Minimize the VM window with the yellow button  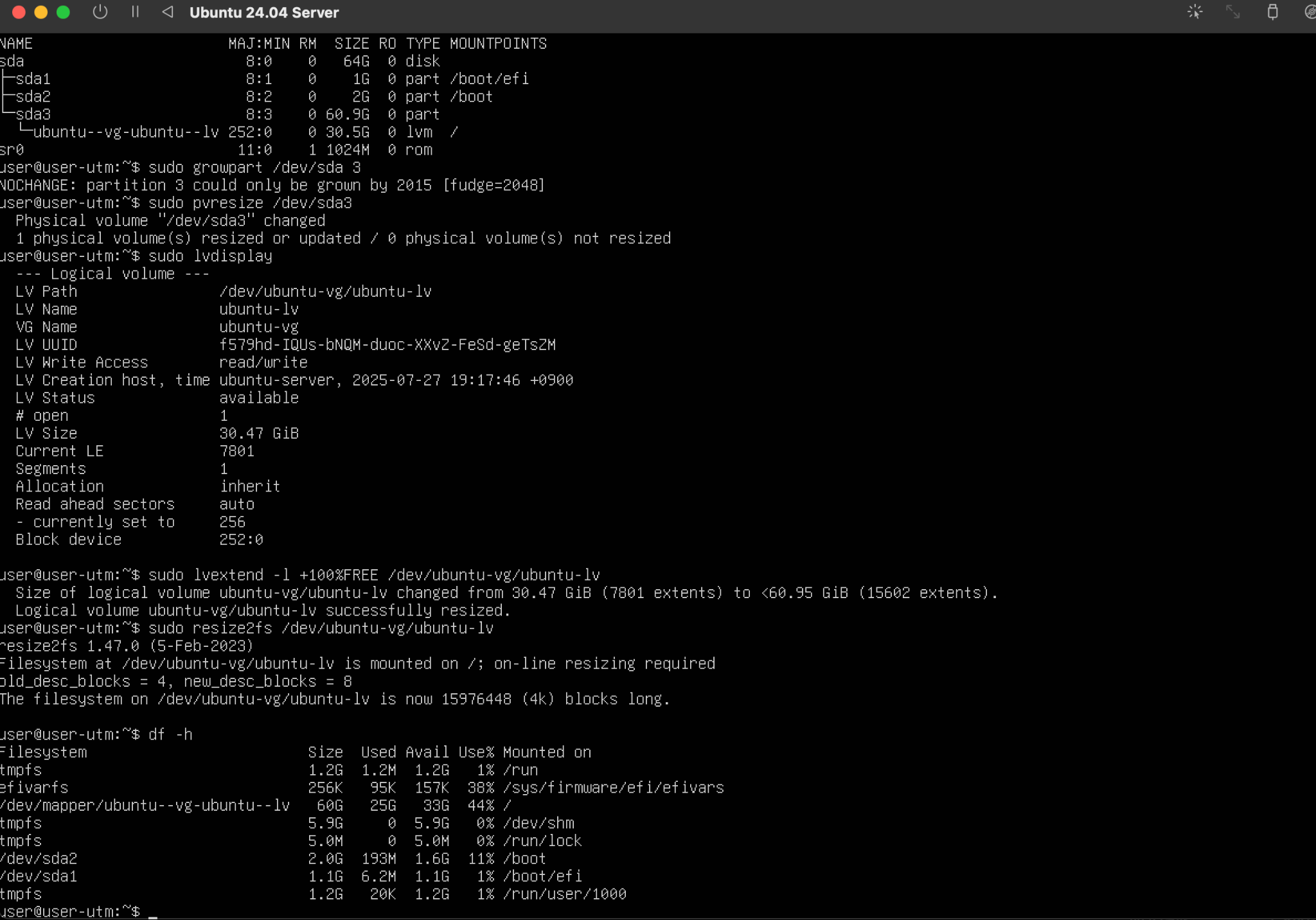[x=41, y=12]
